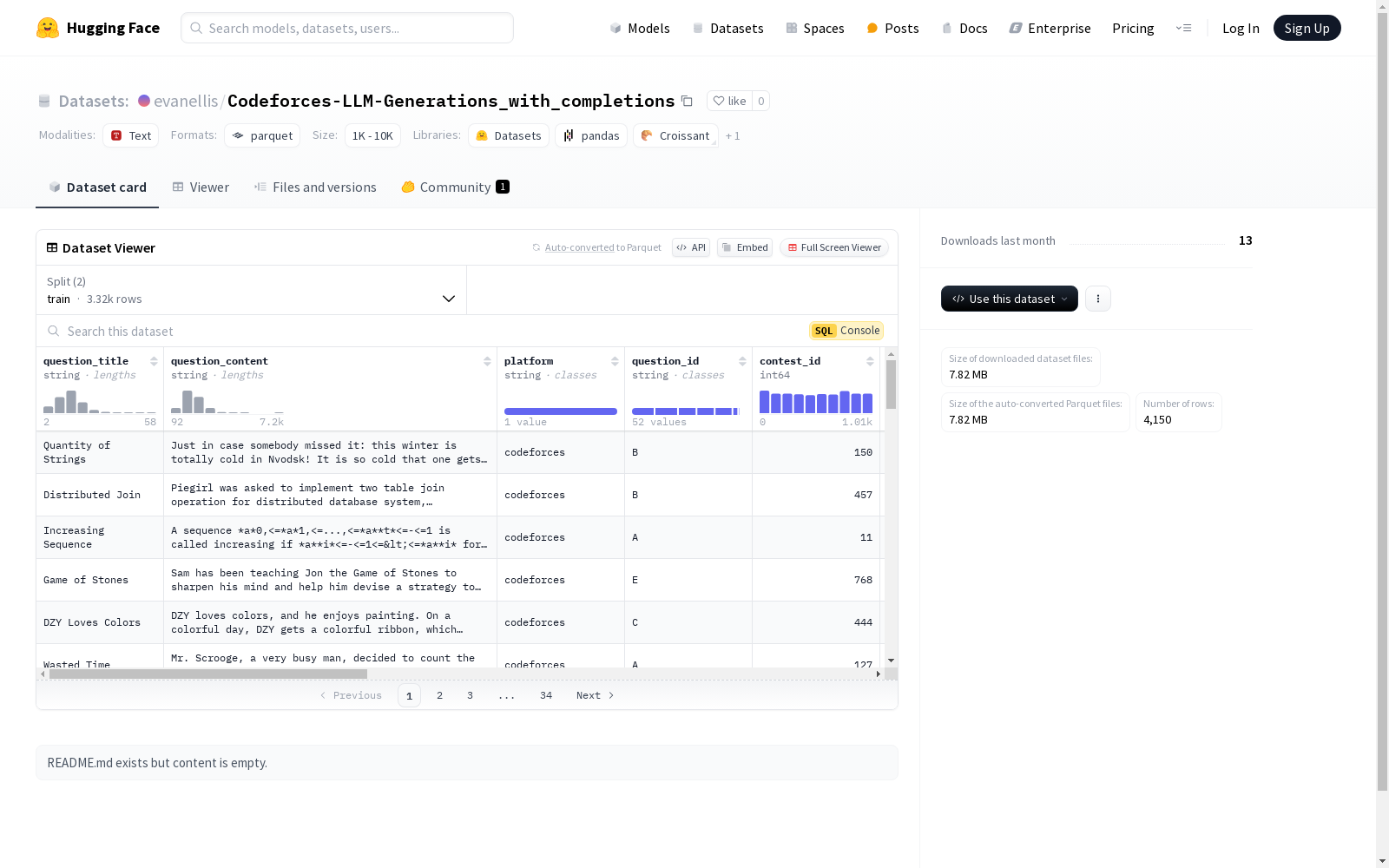The width and height of the screenshot is (1389, 868).
Task: Open Use this dataset dropdown
Action: pos(1010,299)
